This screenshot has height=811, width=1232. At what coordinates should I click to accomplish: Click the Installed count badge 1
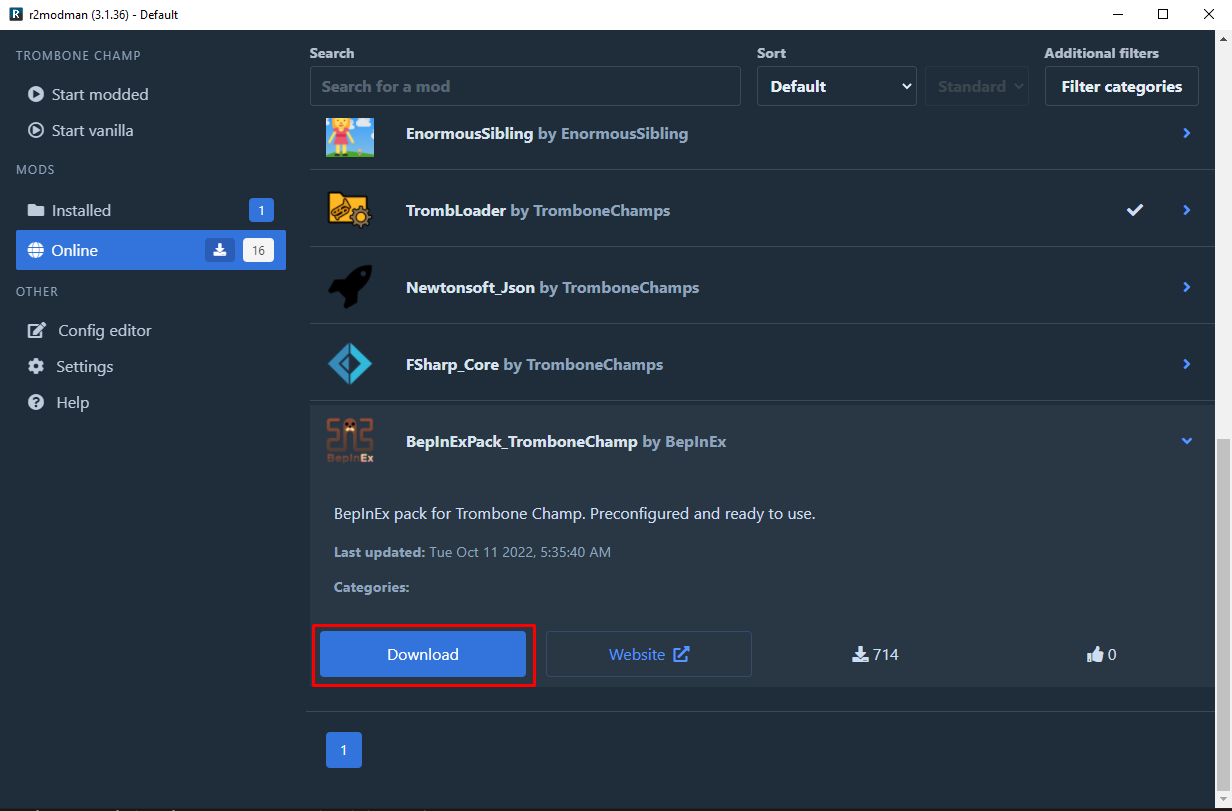click(x=261, y=210)
